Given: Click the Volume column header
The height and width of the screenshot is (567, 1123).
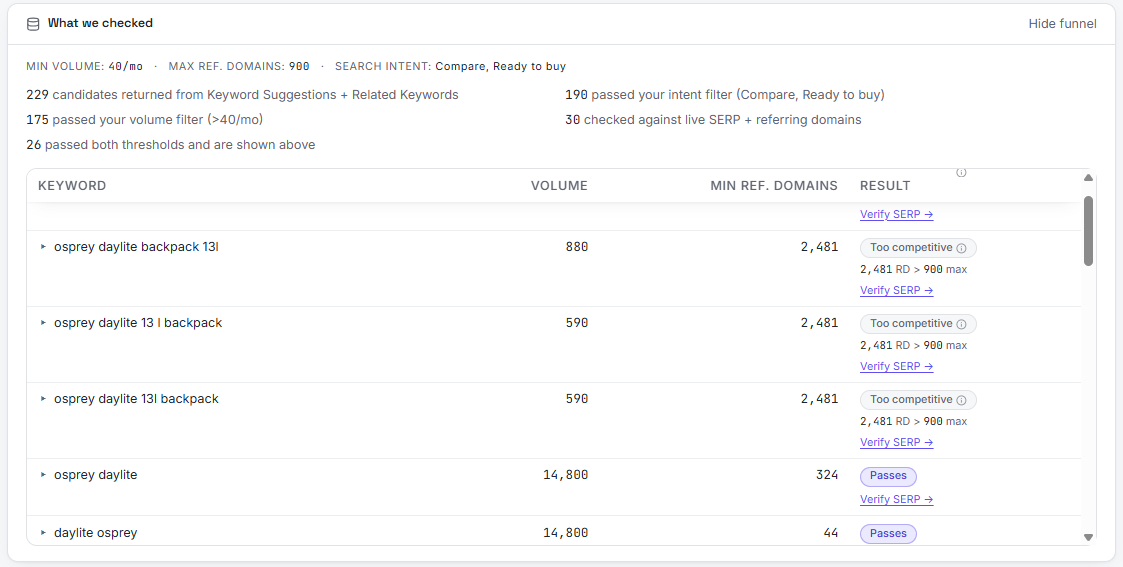Looking at the screenshot, I should [x=559, y=185].
